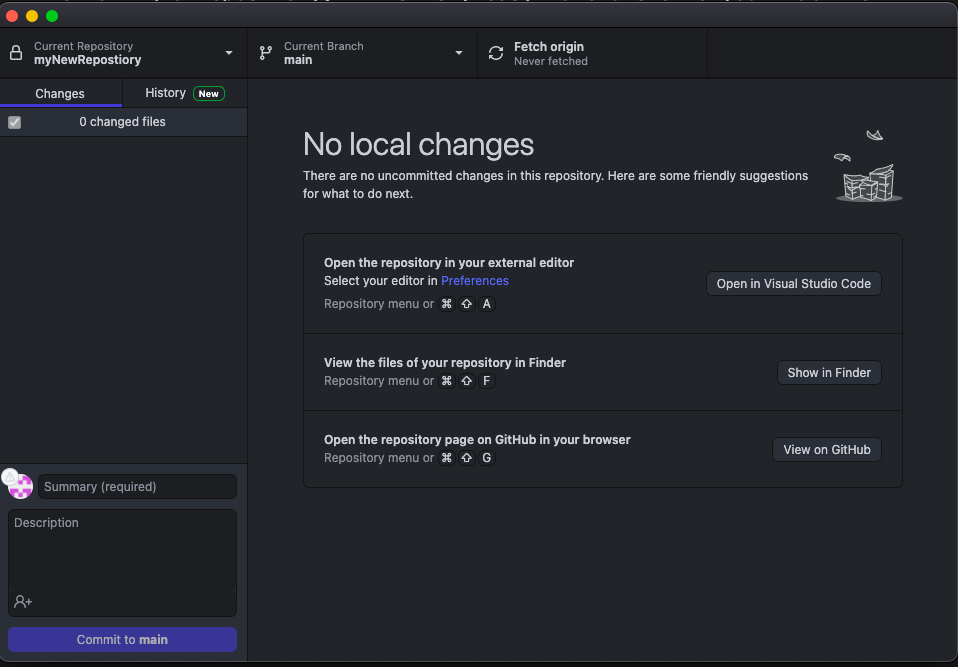The width and height of the screenshot is (958, 667).
Task: Click the paper boxes illustration
Action: coord(869,166)
